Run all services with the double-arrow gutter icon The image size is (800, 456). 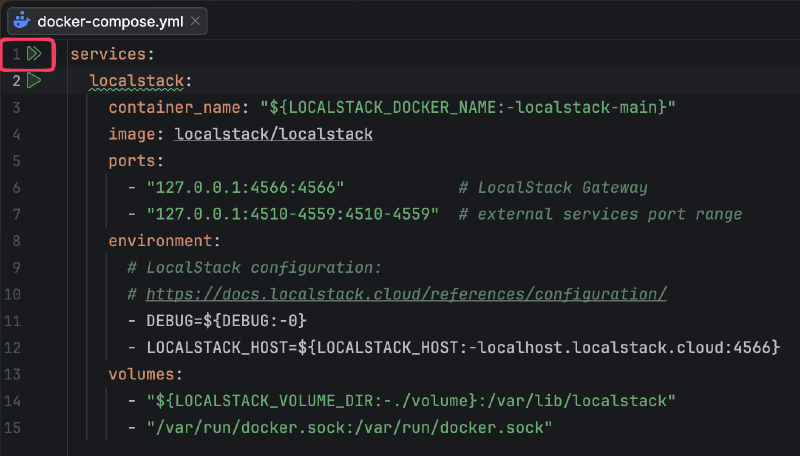34,53
